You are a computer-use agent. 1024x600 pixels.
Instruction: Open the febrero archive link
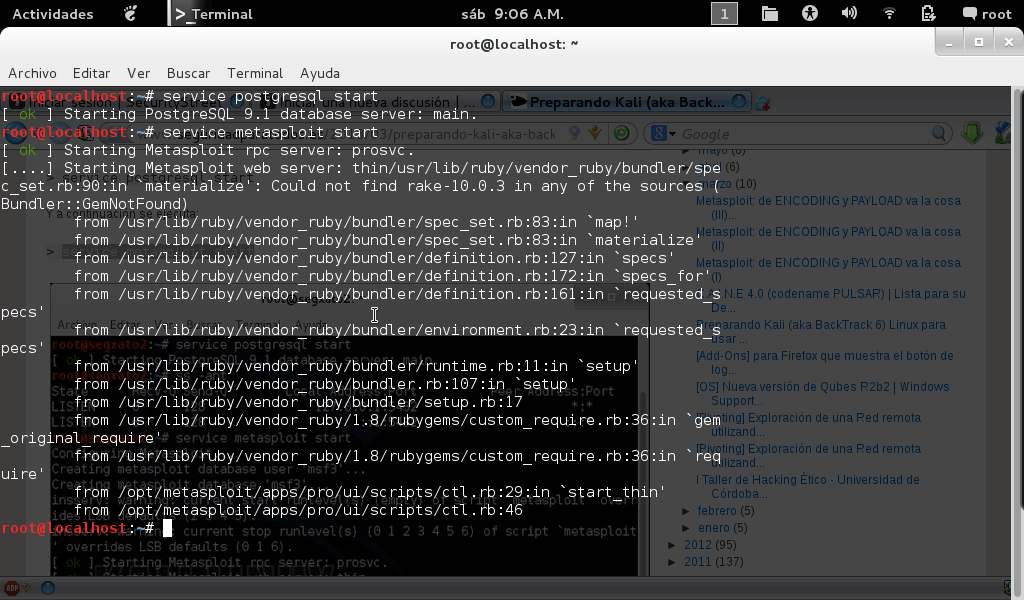click(x=716, y=511)
